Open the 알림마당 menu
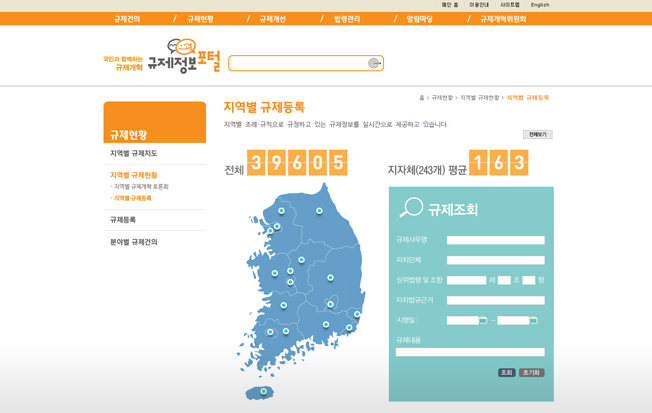 pos(420,19)
